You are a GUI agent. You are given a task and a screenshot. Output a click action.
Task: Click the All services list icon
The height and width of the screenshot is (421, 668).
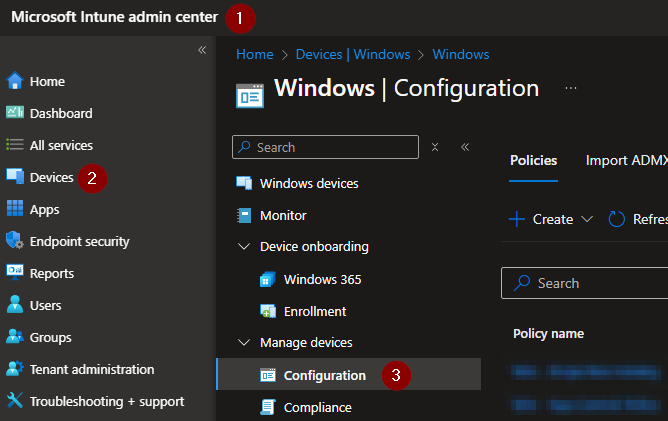point(15,144)
